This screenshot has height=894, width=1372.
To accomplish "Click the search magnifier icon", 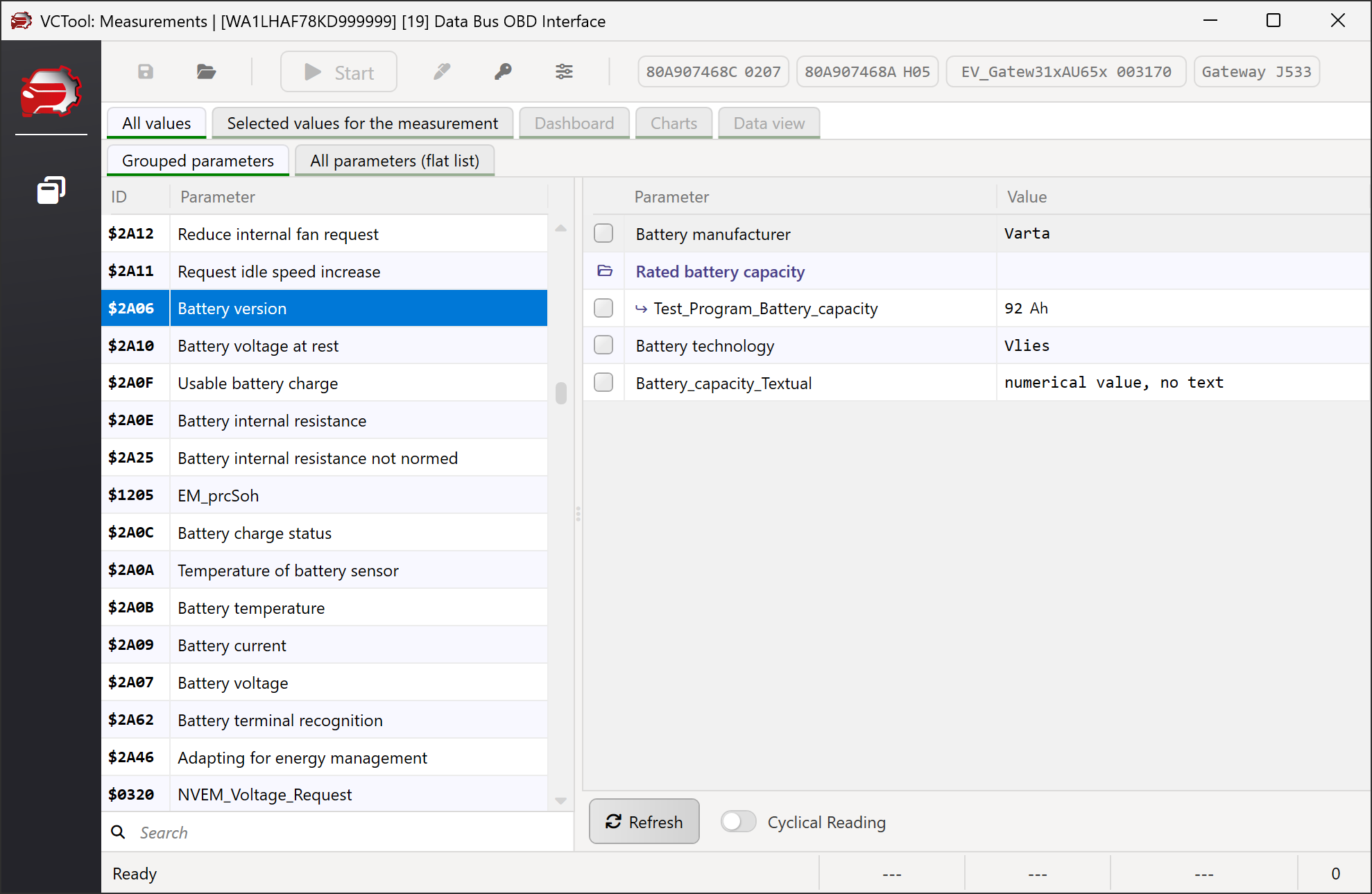I will click(119, 832).
